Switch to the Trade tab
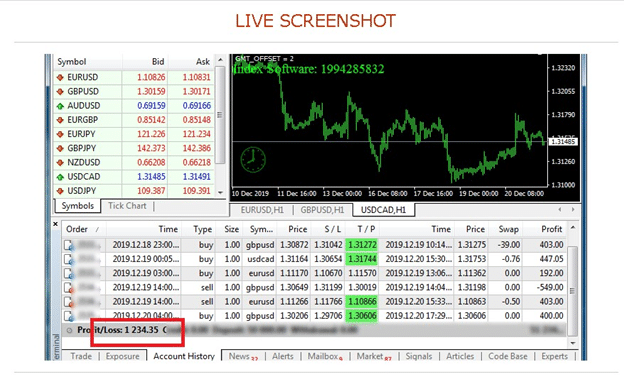 point(81,356)
